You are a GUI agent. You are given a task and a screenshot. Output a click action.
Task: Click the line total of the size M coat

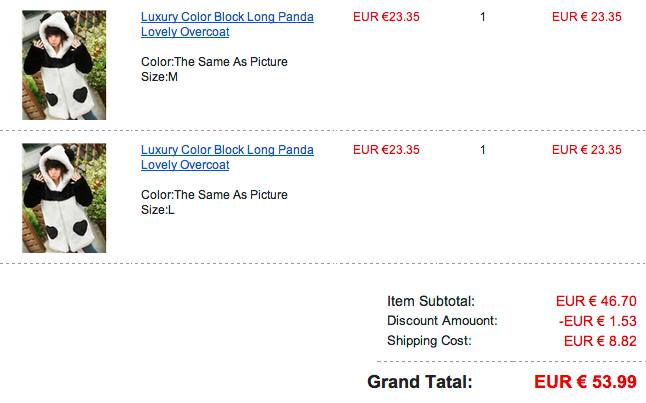(586, 17)
